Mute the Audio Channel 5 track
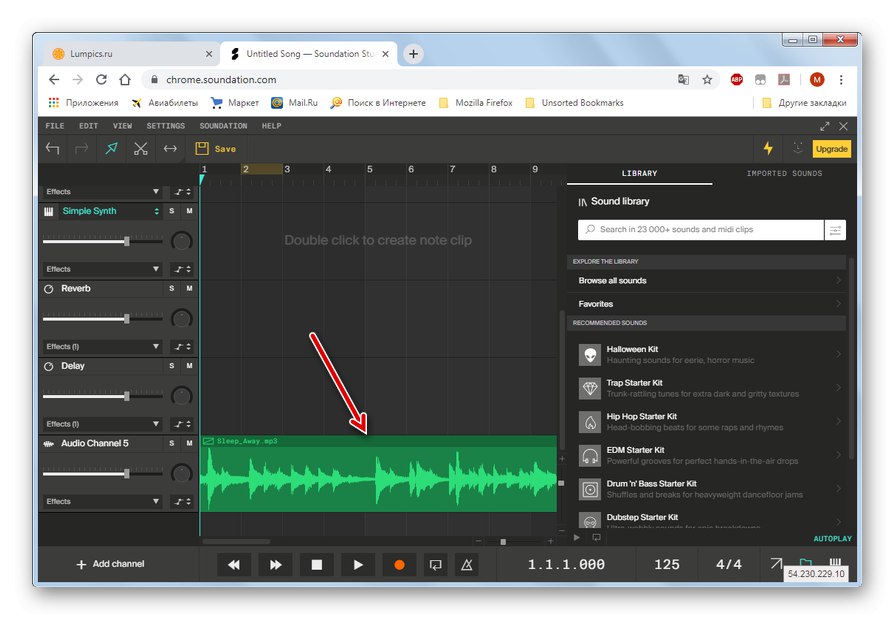This screenshot has width=895, height=620. [189, 443]
